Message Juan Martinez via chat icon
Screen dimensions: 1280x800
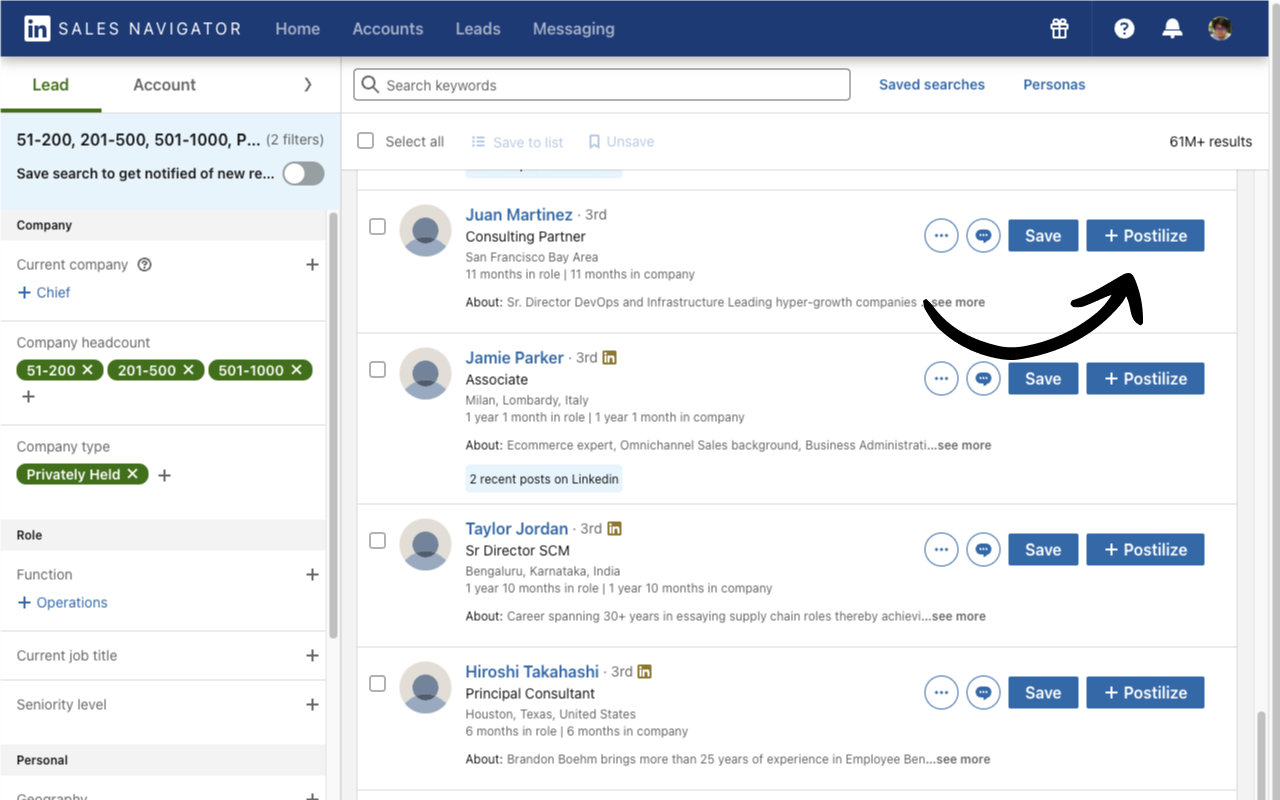[983, 236]
